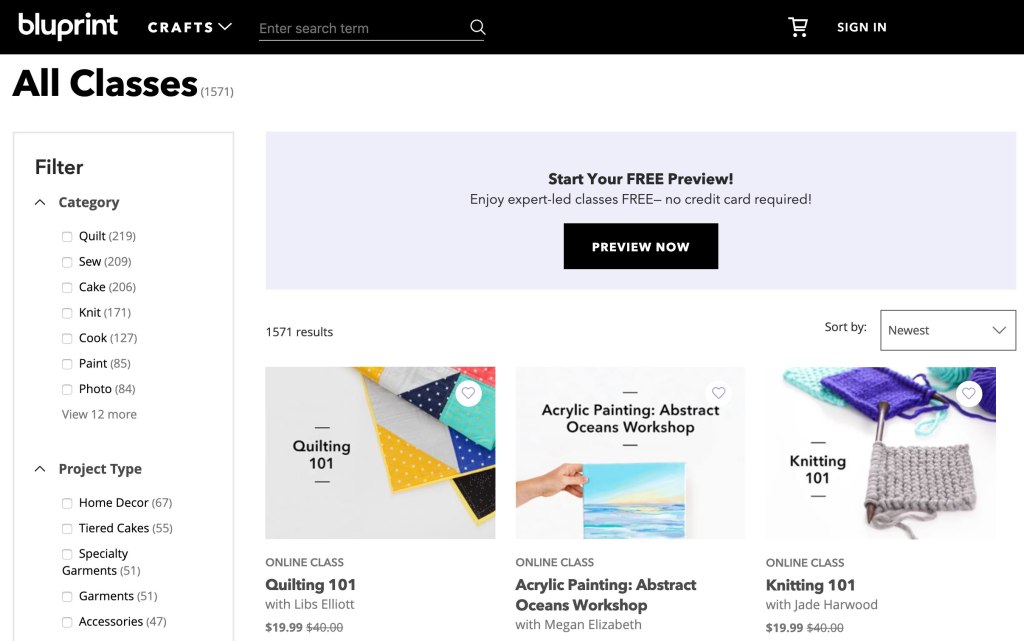Open the Knitting 101 class thumbnail
This screenshot has height=641, width=1024.
(880, 453)
